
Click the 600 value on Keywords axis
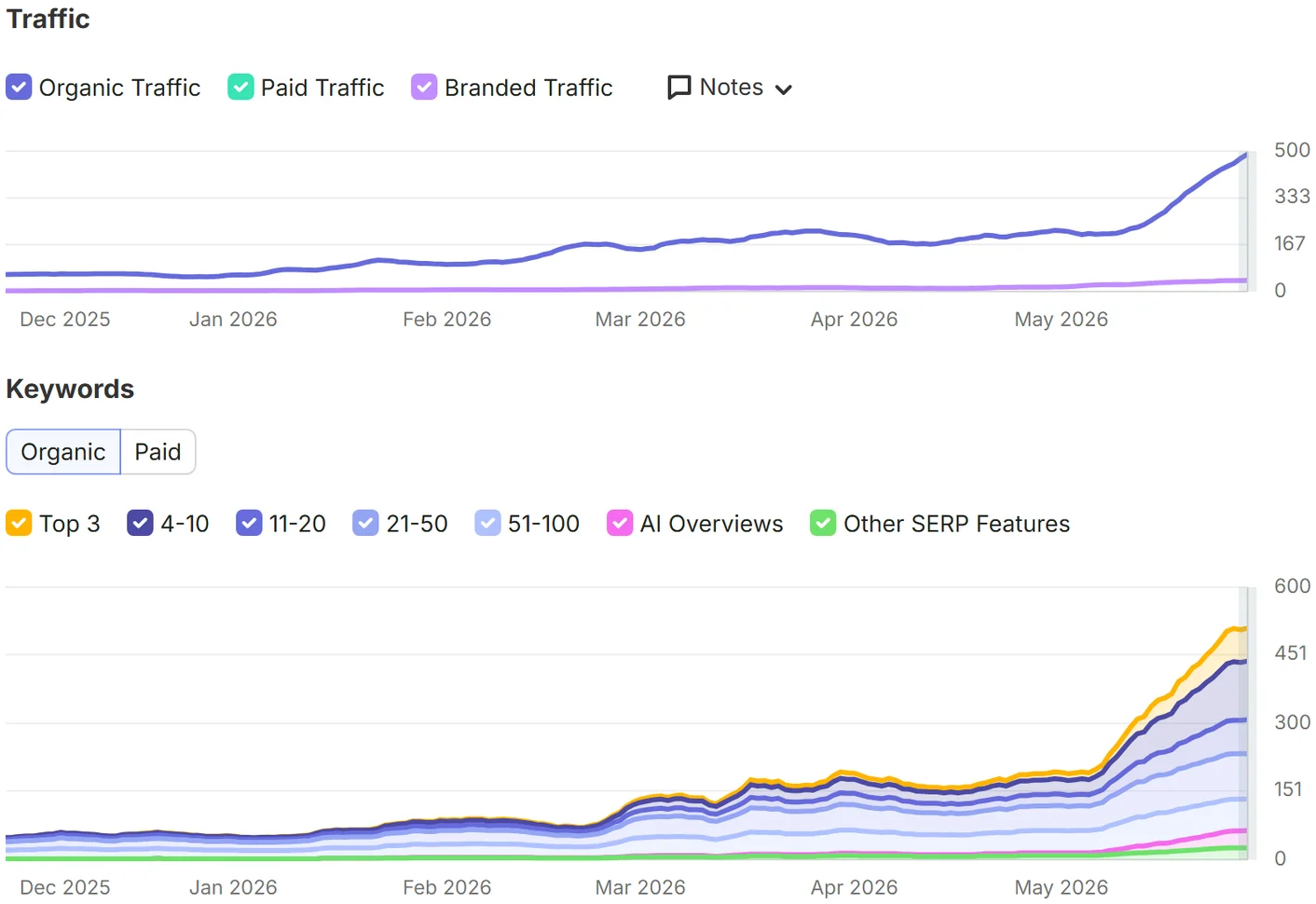(1292, 586)
